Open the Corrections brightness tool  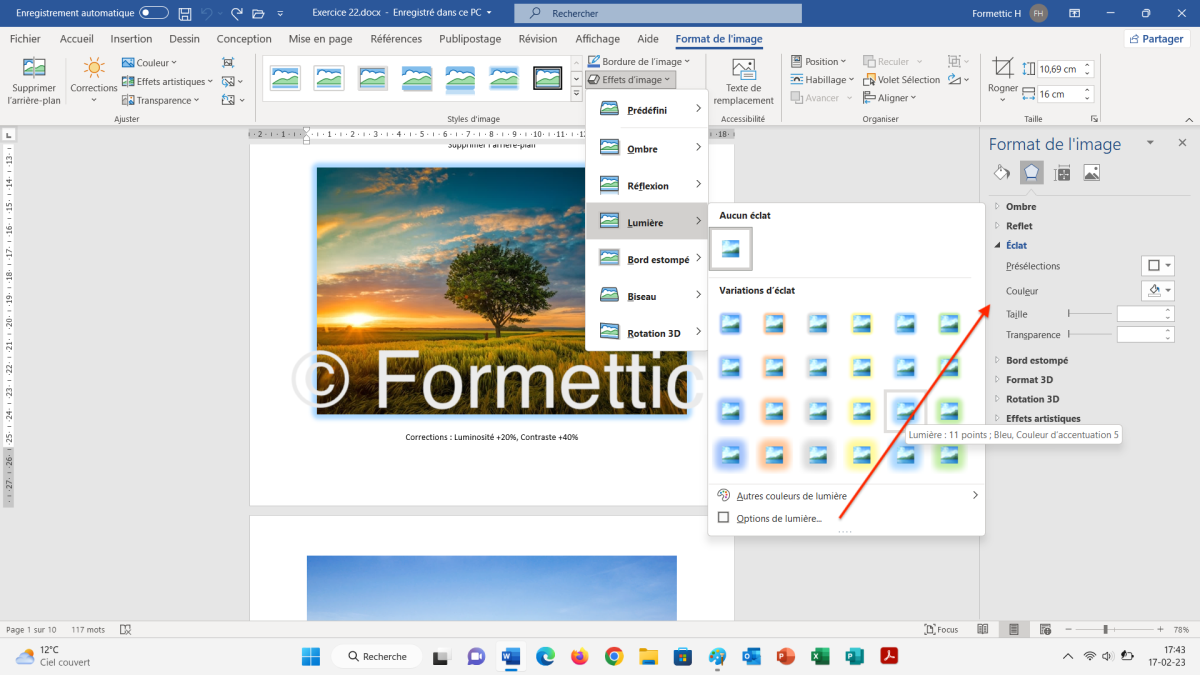(94, 70)
